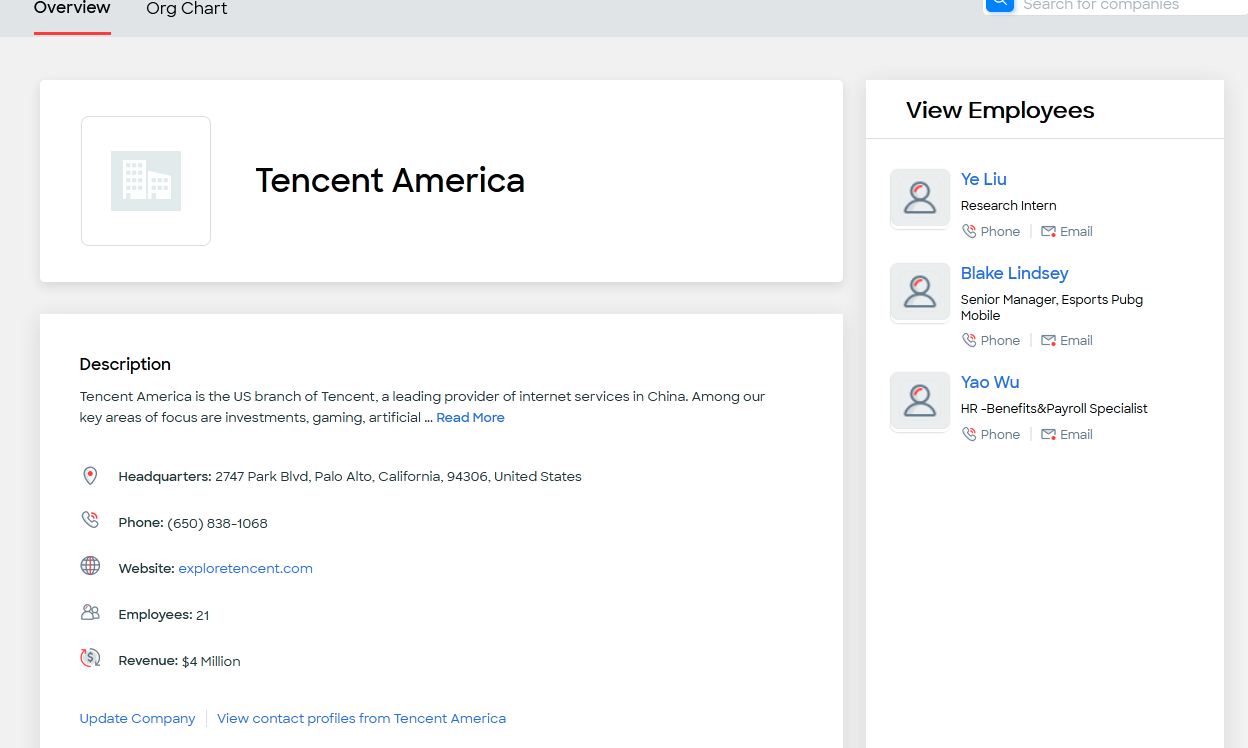Click the Description heading
The image size is (1248, 748).
tap(125, 364)
